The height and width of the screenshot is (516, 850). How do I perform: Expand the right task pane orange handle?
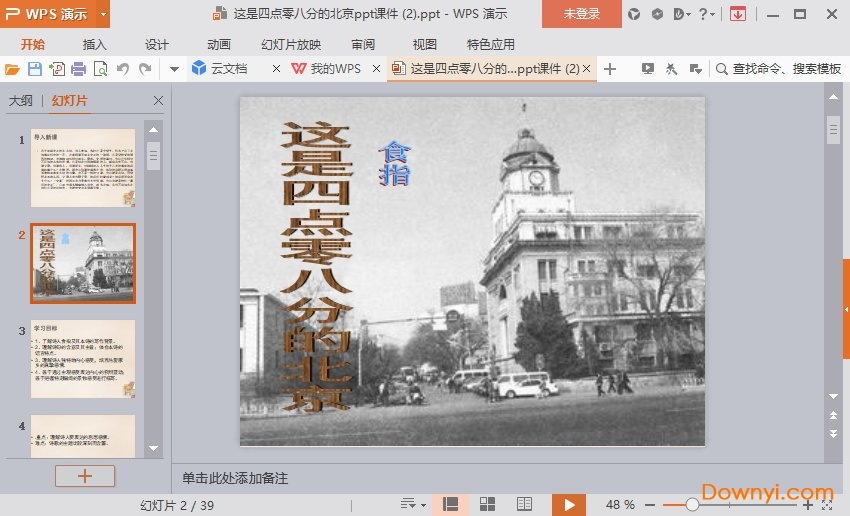click(x=846, y=309)
